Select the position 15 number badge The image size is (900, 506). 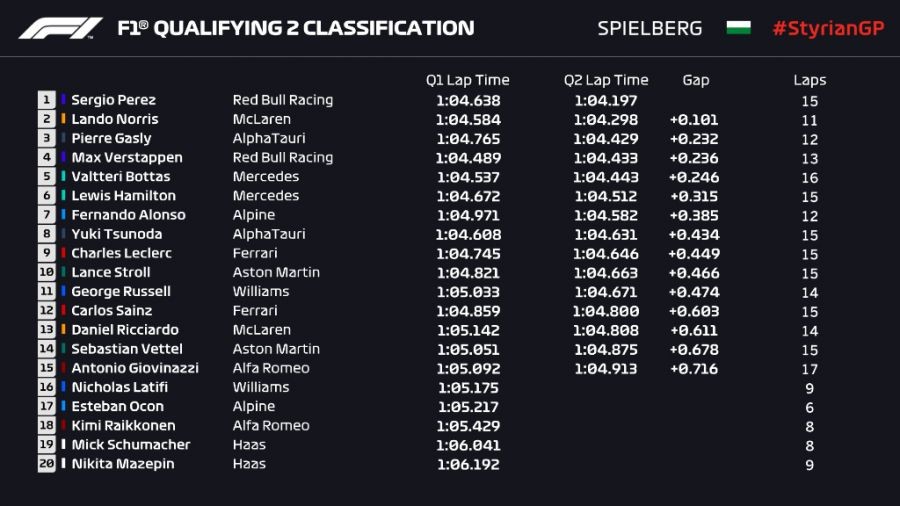[x=47, y=368]
